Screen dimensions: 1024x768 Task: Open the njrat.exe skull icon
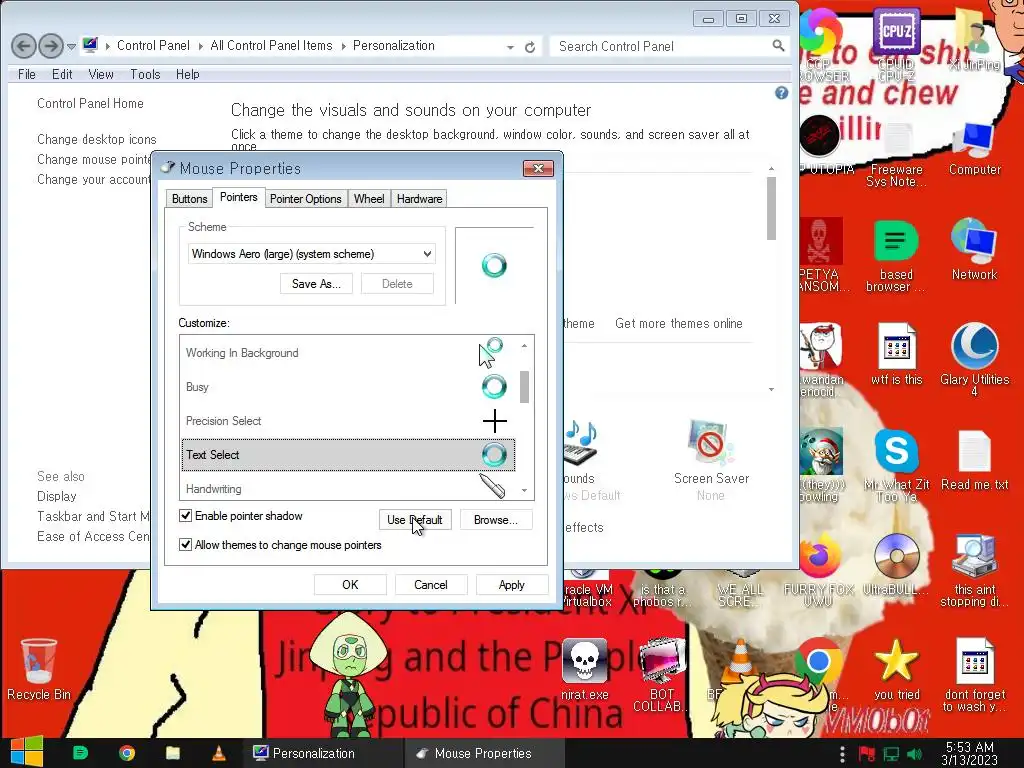(584, 669)
